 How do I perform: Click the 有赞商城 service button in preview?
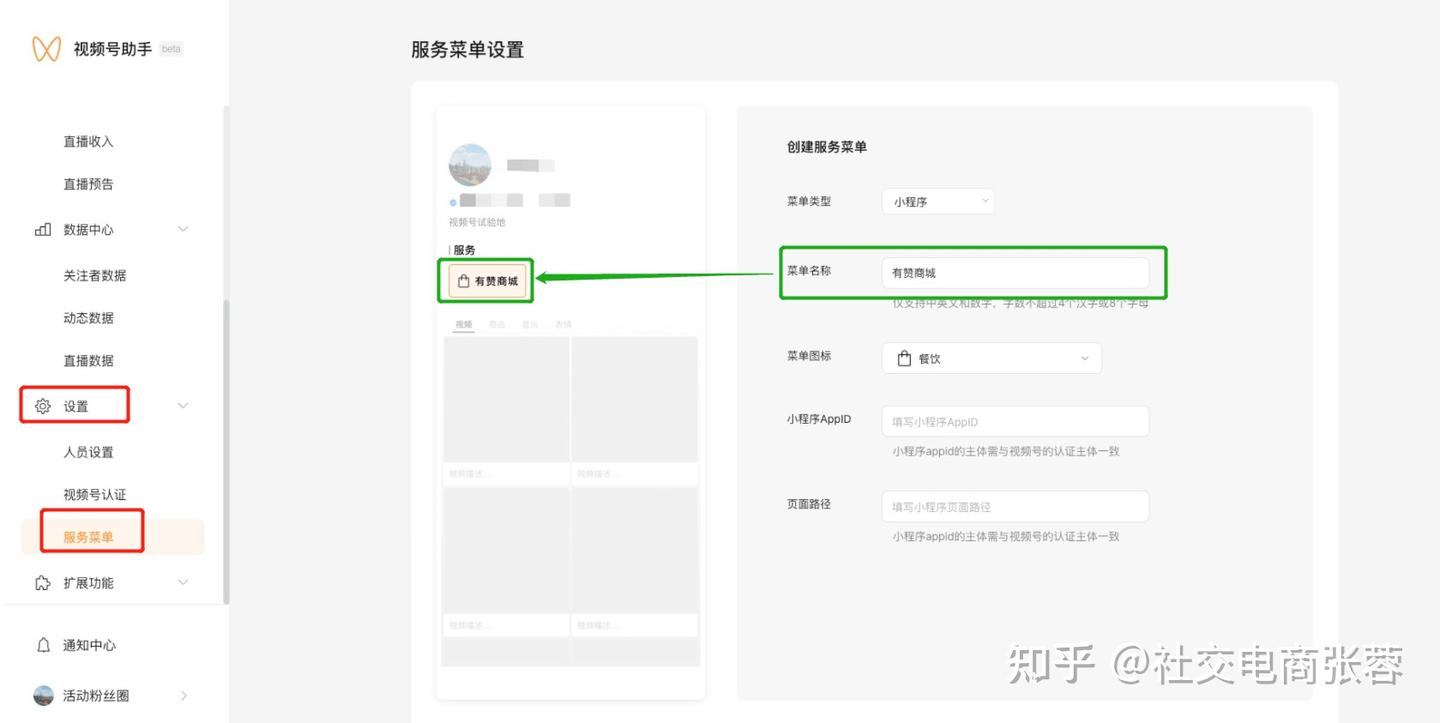(x=487, y=281)
